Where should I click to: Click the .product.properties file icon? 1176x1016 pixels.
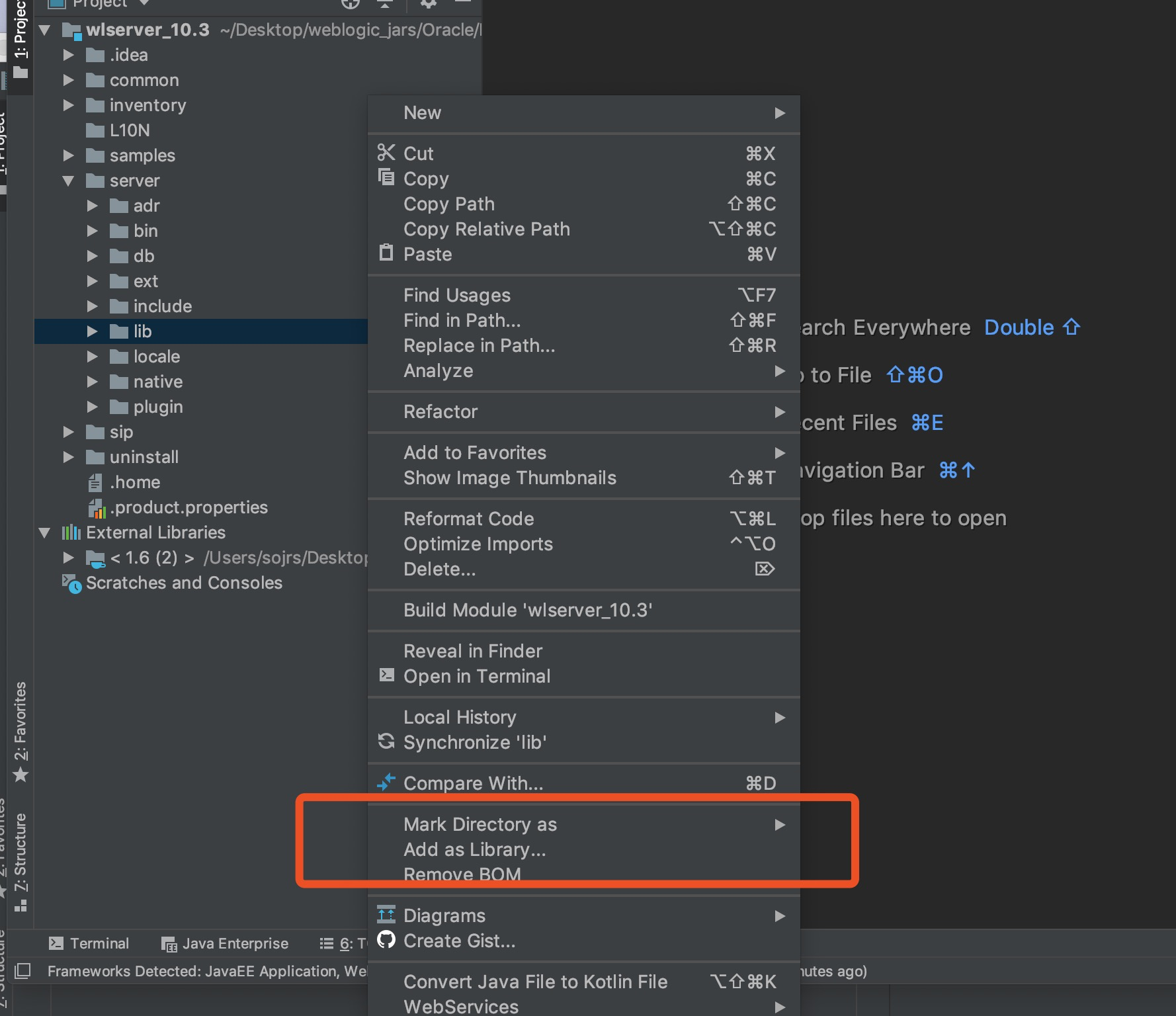point(97,508)
